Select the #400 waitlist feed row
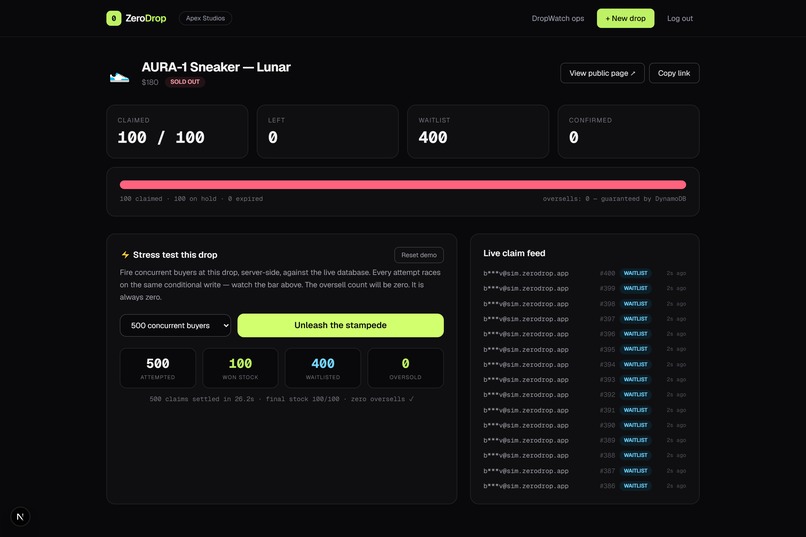Image resolution: width=806 pixels, height=537 pixels. (584, 273)
